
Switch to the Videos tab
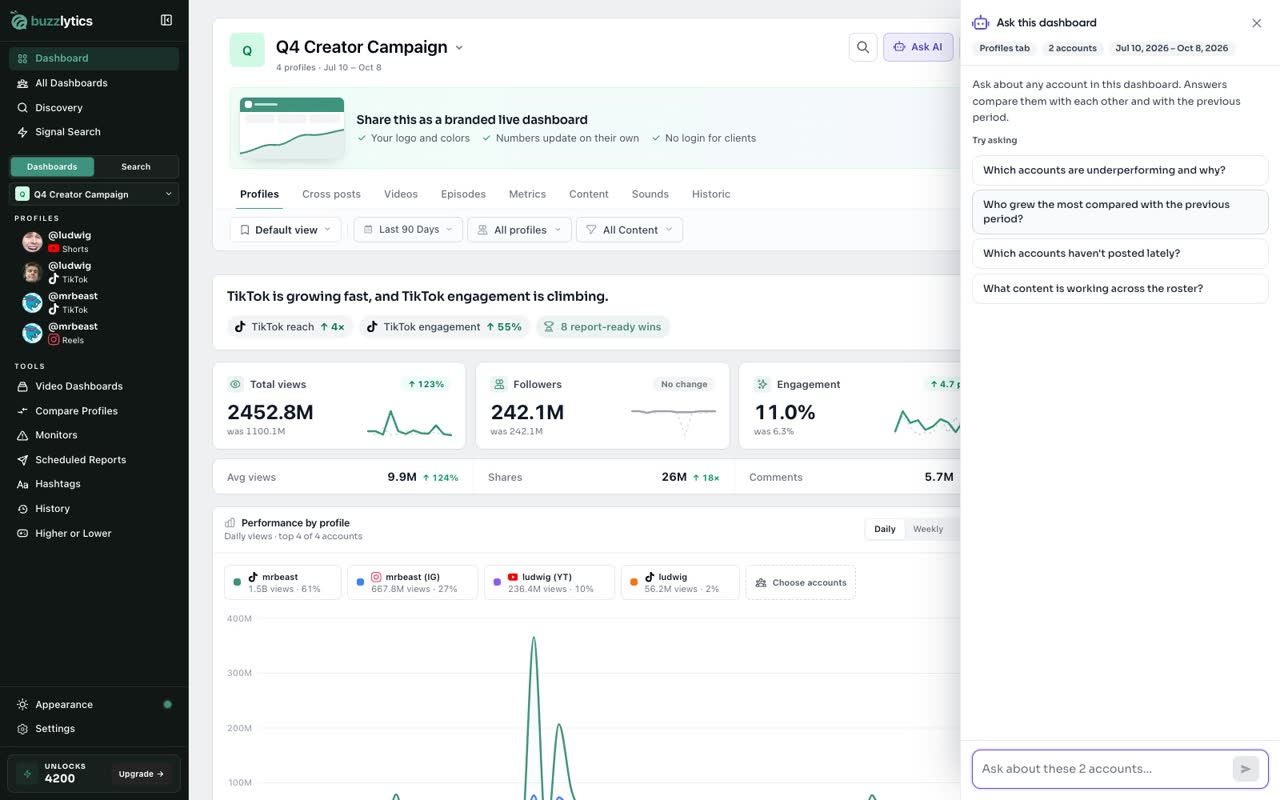click(x=401, y=194)
